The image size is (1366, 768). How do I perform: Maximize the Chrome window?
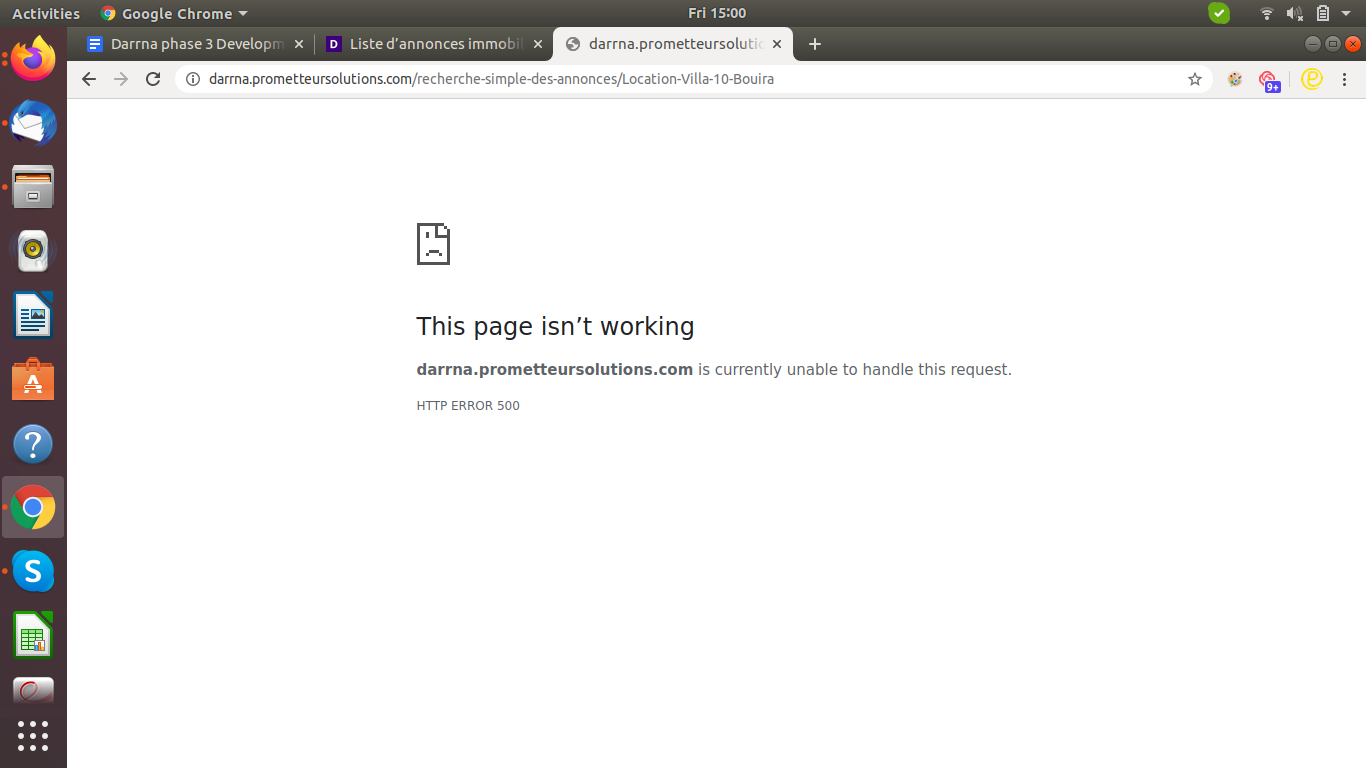pos(1333,44)
